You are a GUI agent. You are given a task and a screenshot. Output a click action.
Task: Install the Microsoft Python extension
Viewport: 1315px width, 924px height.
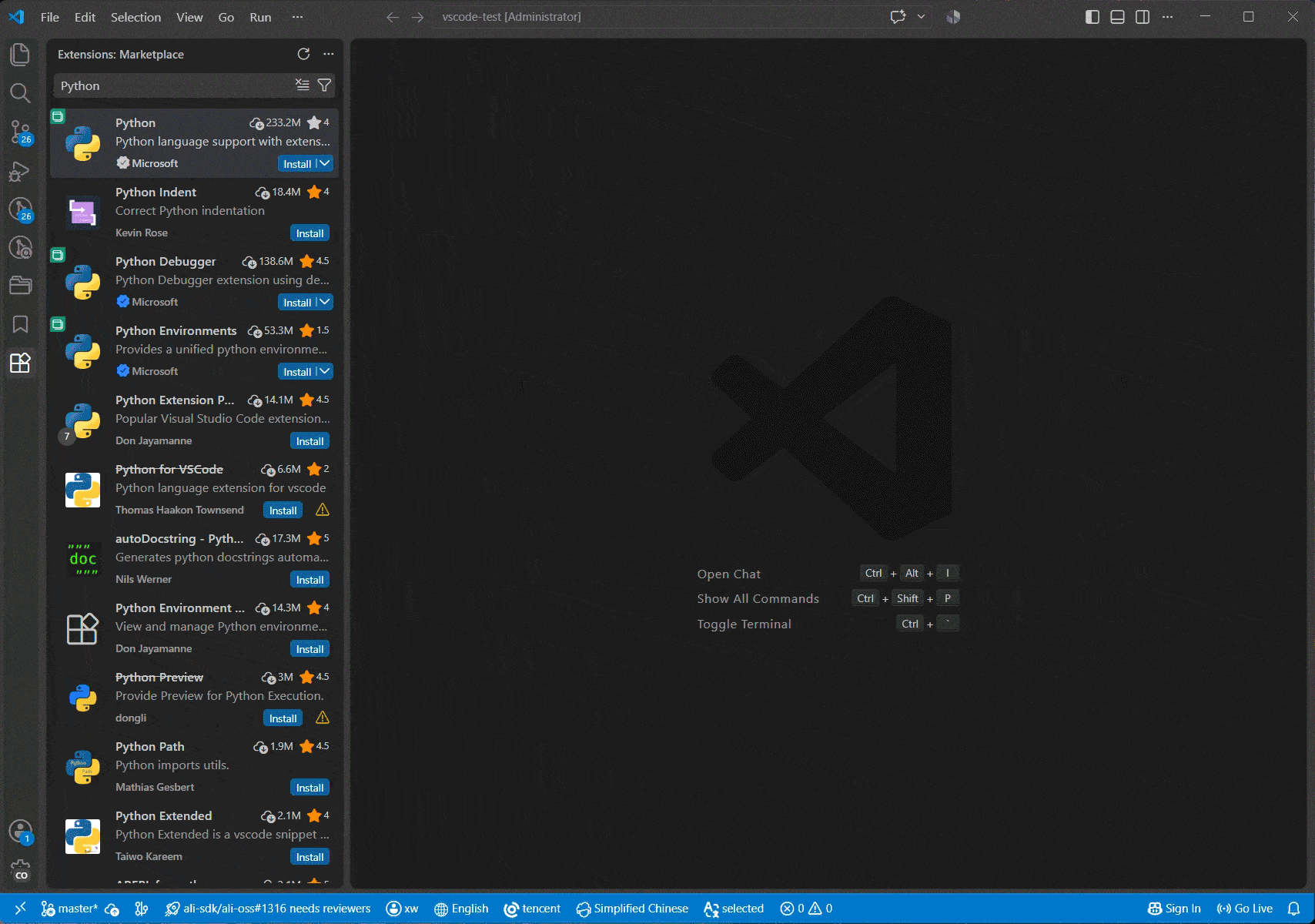296,164
